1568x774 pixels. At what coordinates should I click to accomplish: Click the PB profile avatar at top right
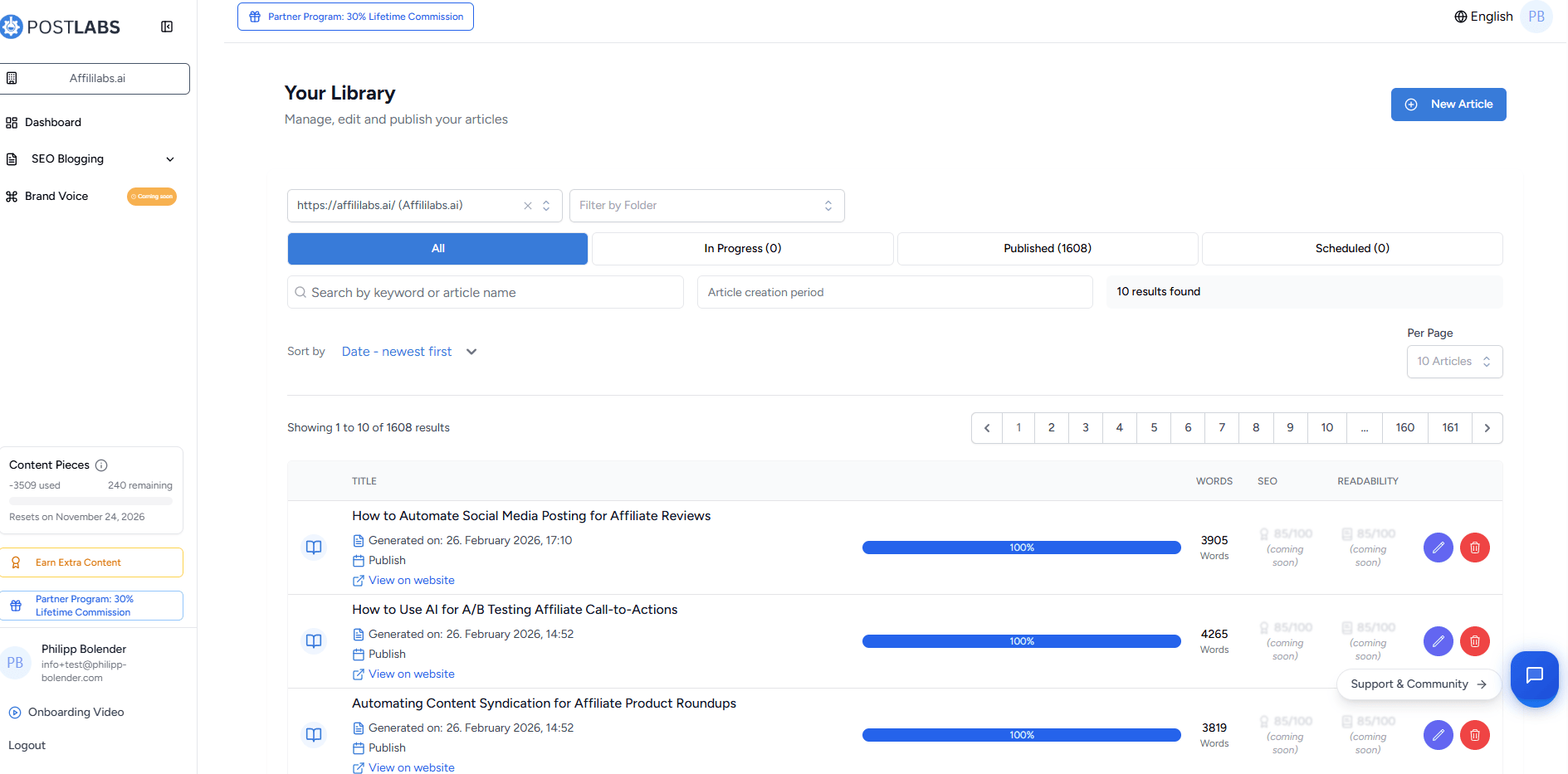tap(1536, 17)
